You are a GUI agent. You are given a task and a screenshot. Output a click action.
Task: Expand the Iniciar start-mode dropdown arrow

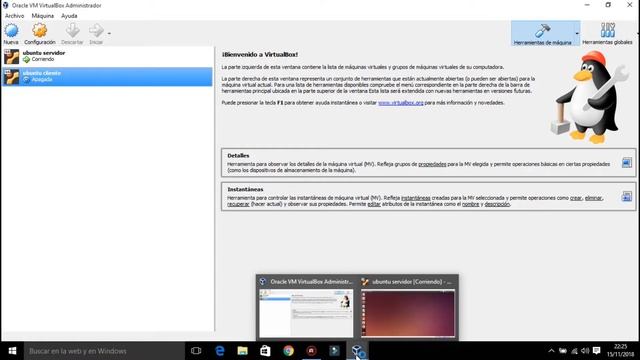pyautogui.click(x=109, y=33)
